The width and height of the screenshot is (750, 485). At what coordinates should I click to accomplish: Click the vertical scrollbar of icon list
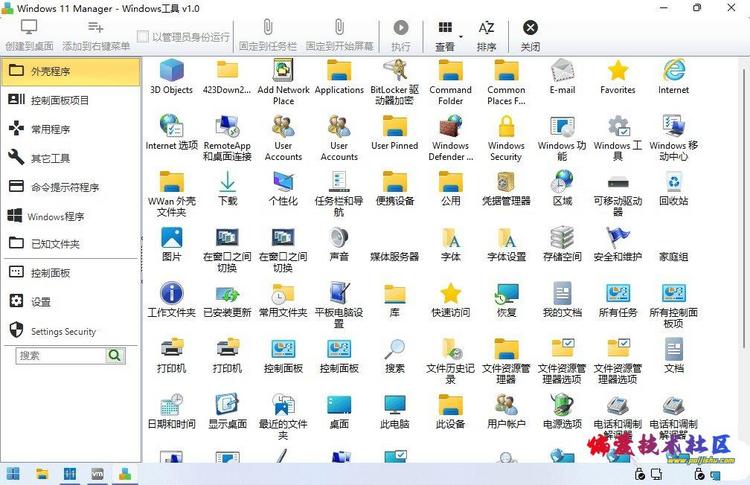[x=744, y=208]
